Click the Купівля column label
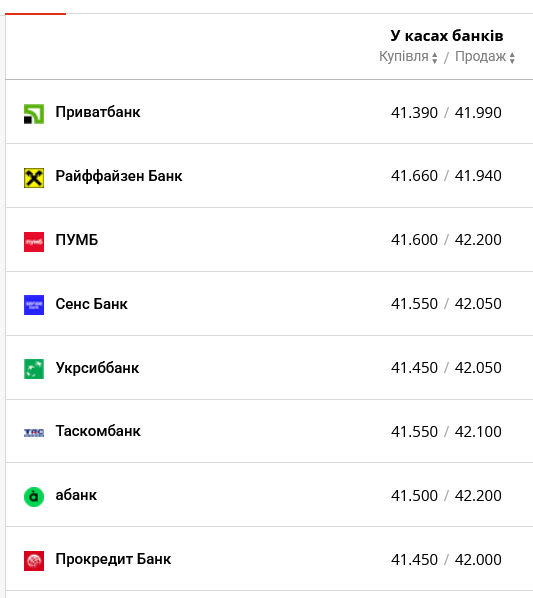Screen dimensions: 533x598 [404, 56]
